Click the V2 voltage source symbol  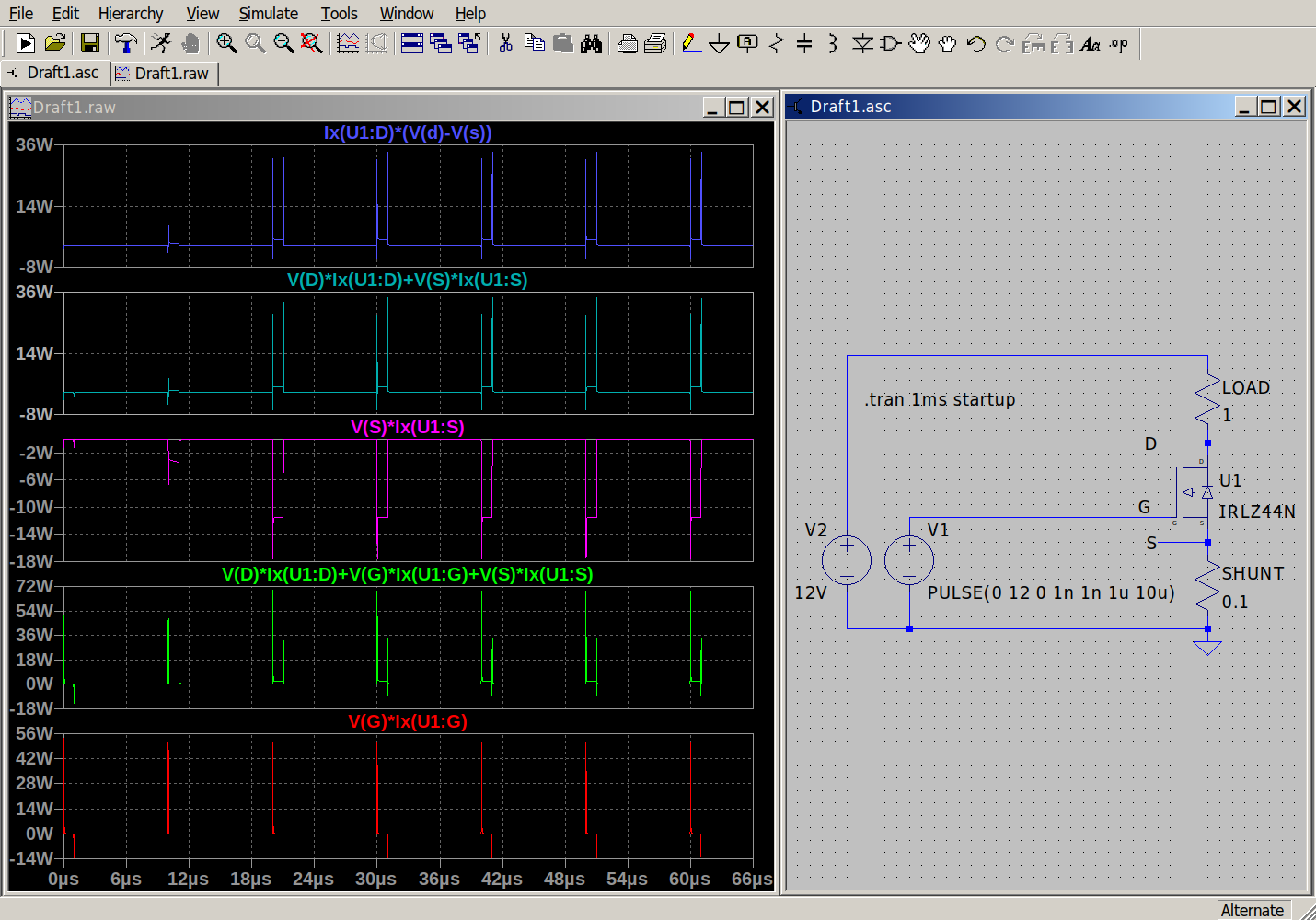coord(847,559)
